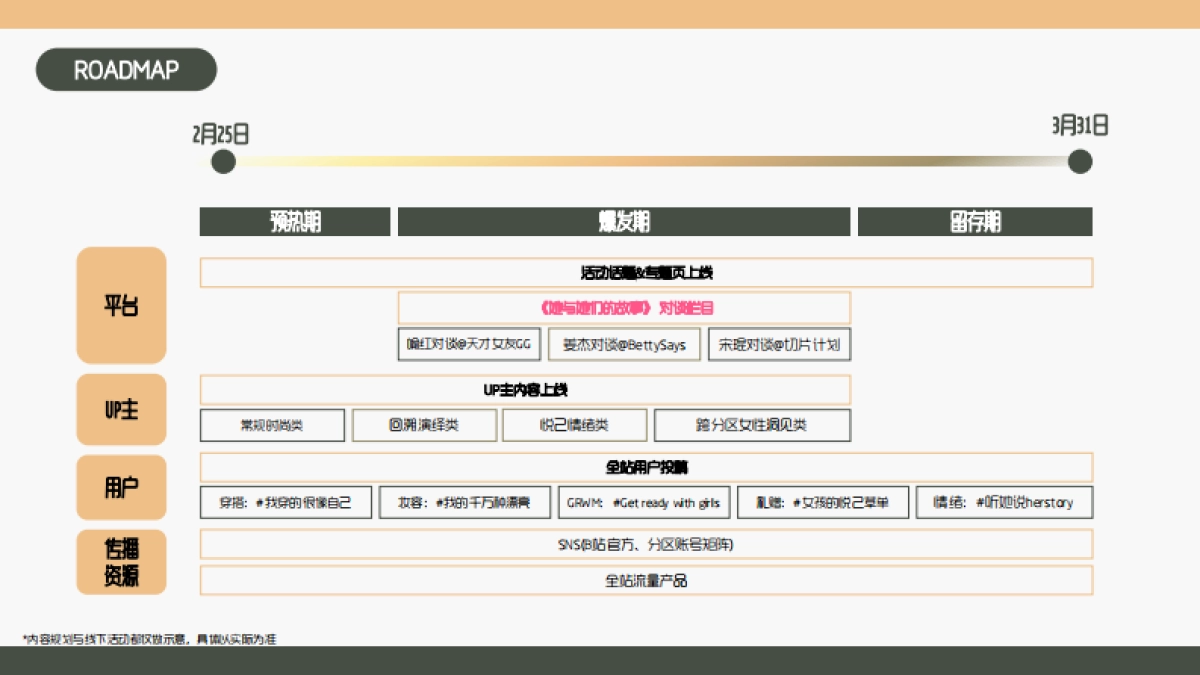Click the ROADMAP badge at top left
This screenshot has height=675, width=1200.
[126, 70]
